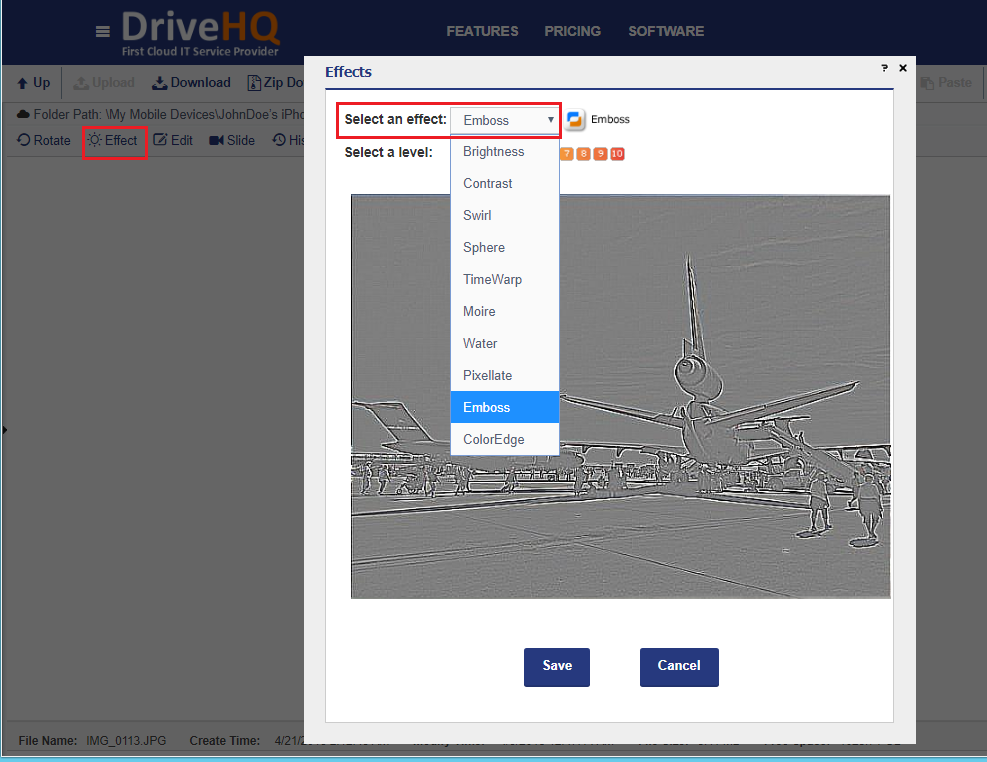Select ColorEdge in the effect list
The image size is (987, 762).
coord(493,440)
